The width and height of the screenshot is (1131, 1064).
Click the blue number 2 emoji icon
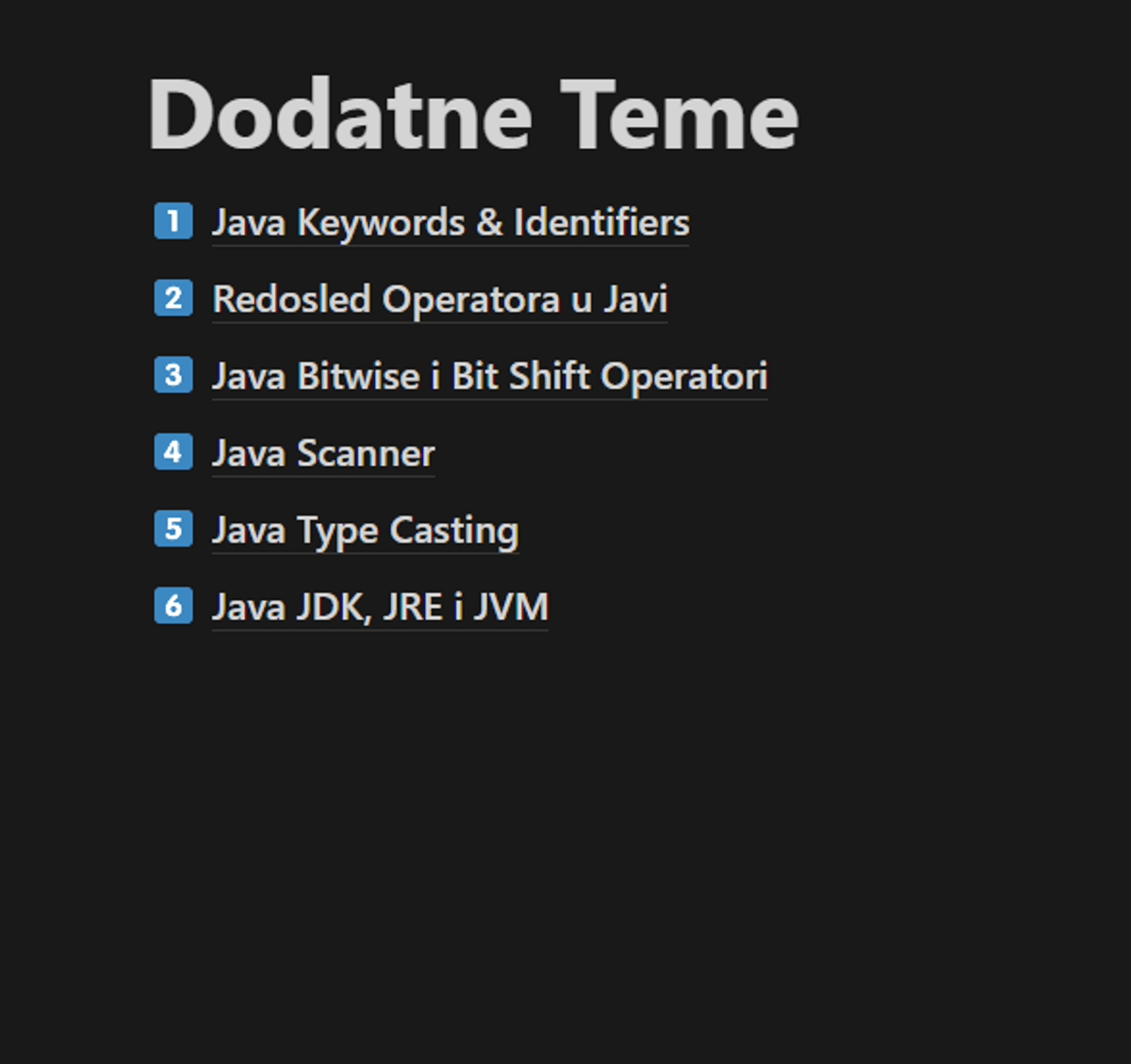coord(173,299)
